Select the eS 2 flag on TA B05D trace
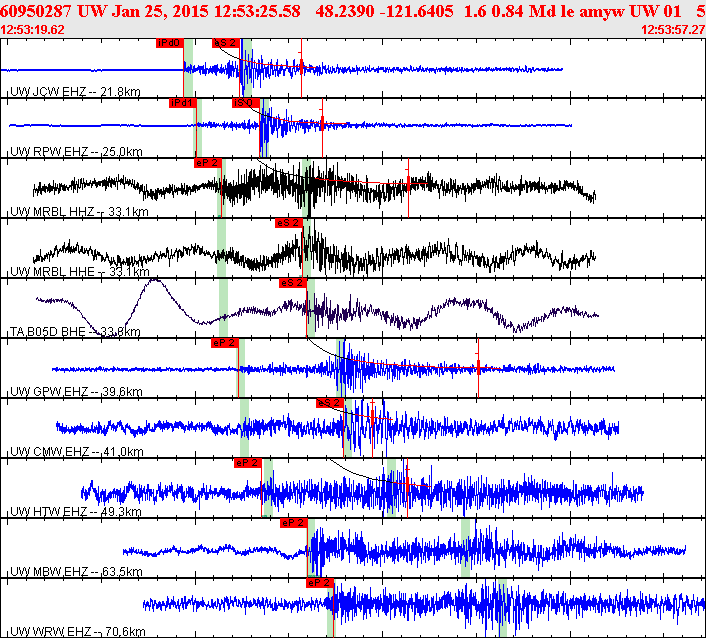Screen dimensions: 706x638 293,283
